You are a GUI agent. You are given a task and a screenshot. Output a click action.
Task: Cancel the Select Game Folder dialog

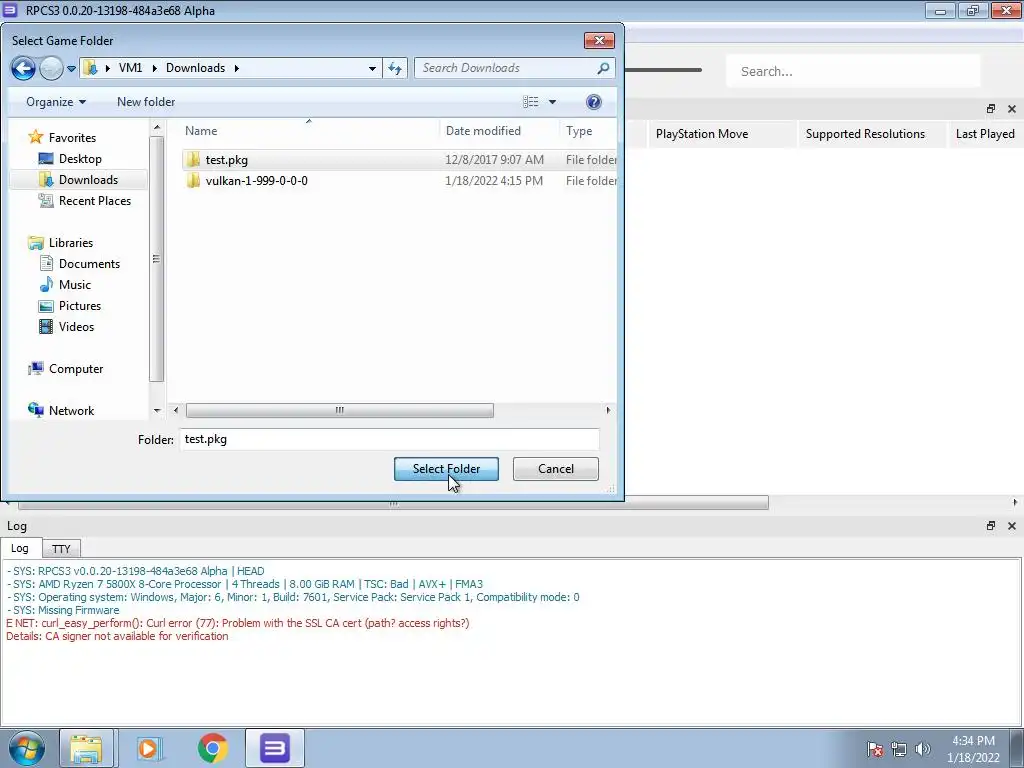pyautogui.click(x=556, y=469)
